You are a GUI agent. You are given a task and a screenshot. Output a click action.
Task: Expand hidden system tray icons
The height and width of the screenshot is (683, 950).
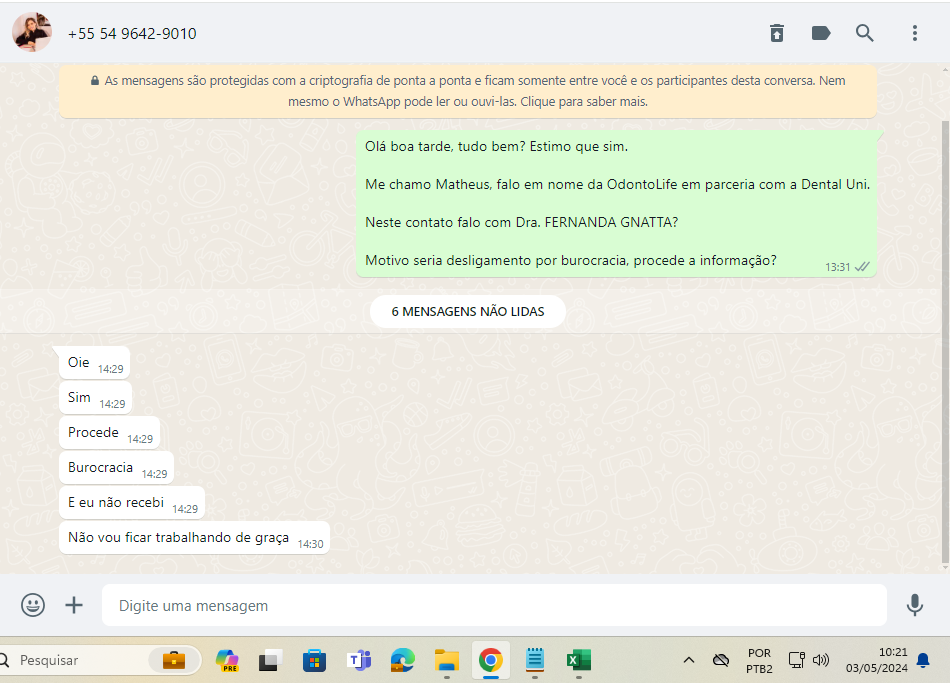coord(689,660)
